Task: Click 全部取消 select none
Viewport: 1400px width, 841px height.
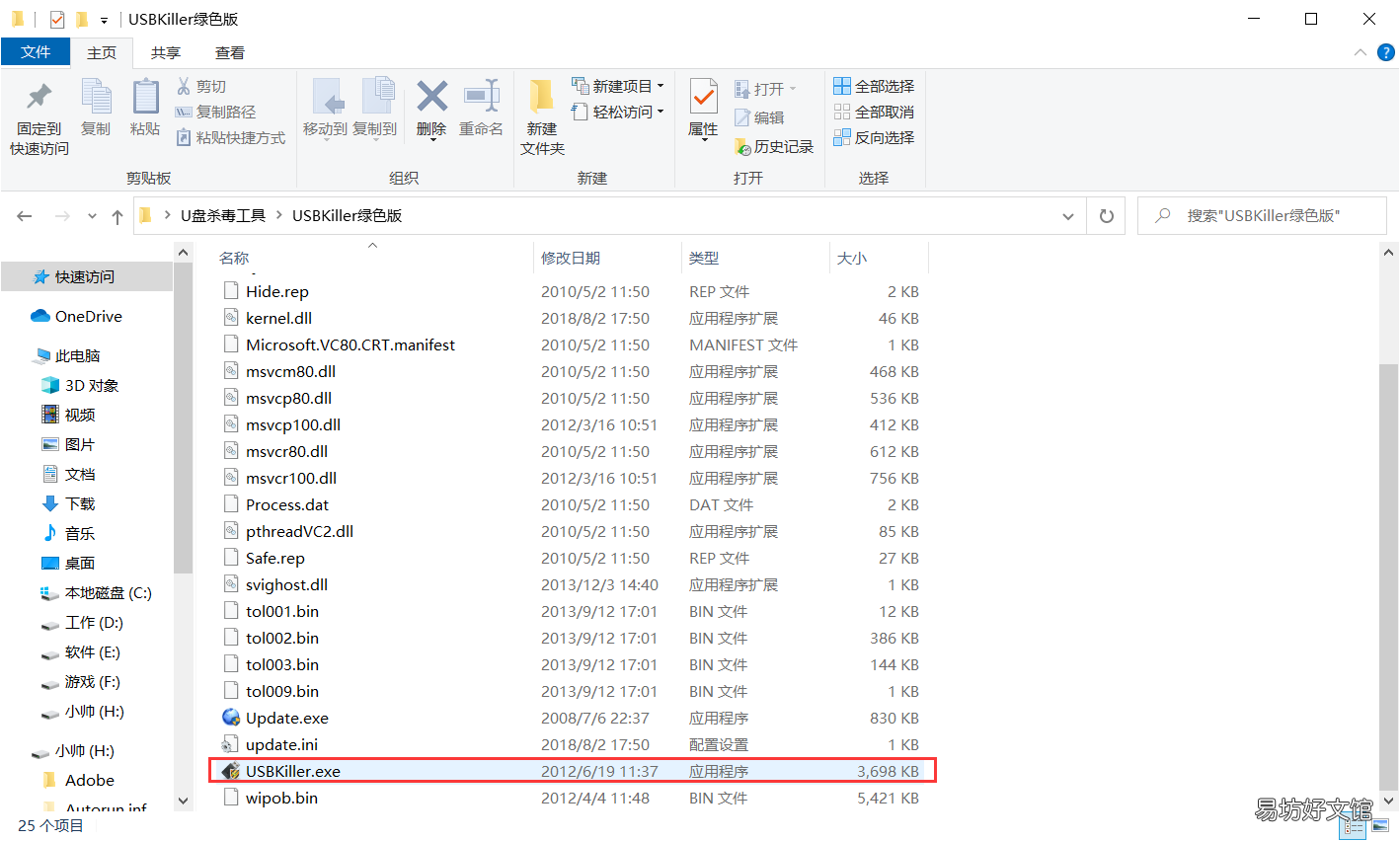Action: [874, 113]
